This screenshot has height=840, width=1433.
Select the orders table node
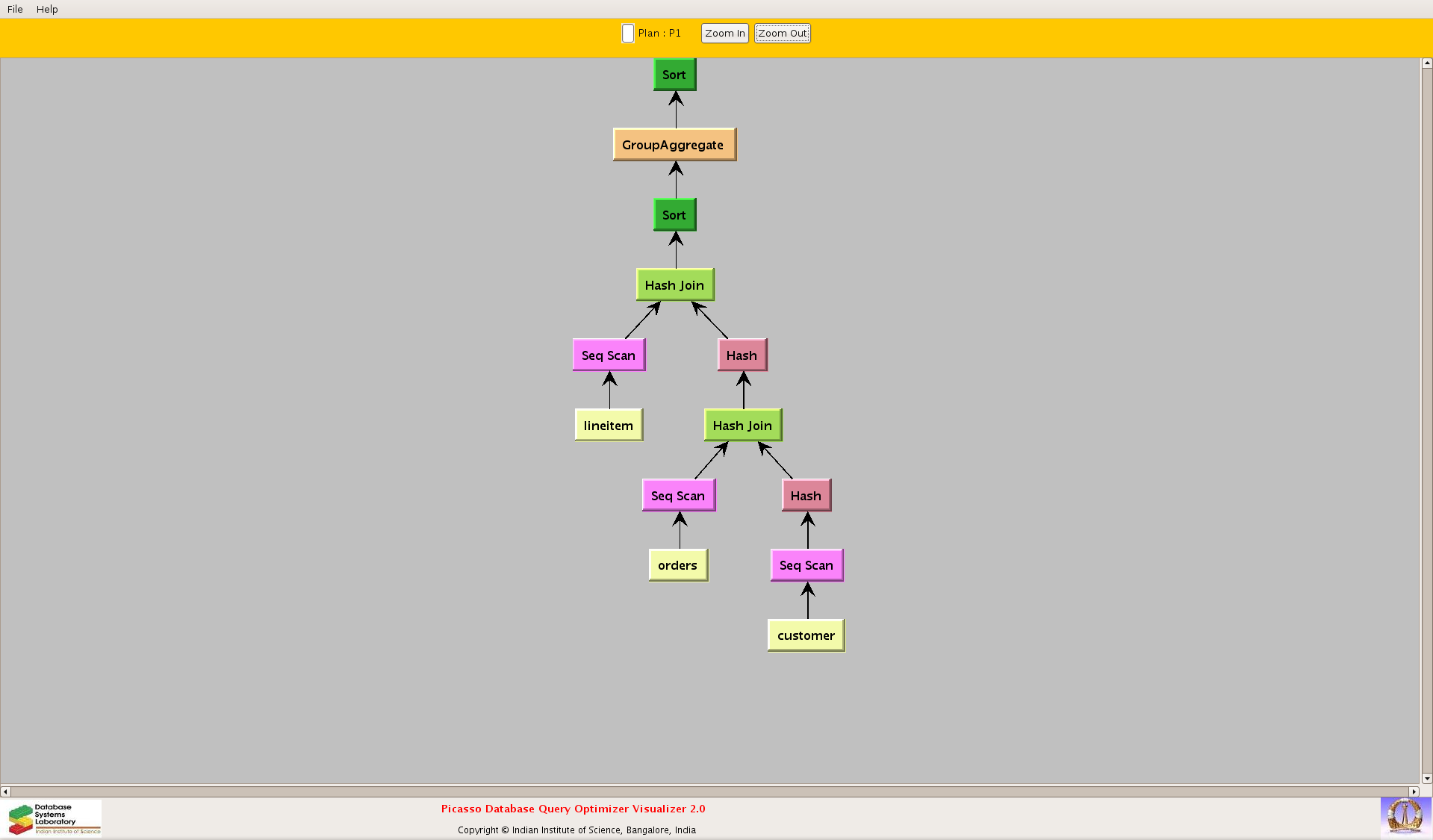click(x=677, y=565)
